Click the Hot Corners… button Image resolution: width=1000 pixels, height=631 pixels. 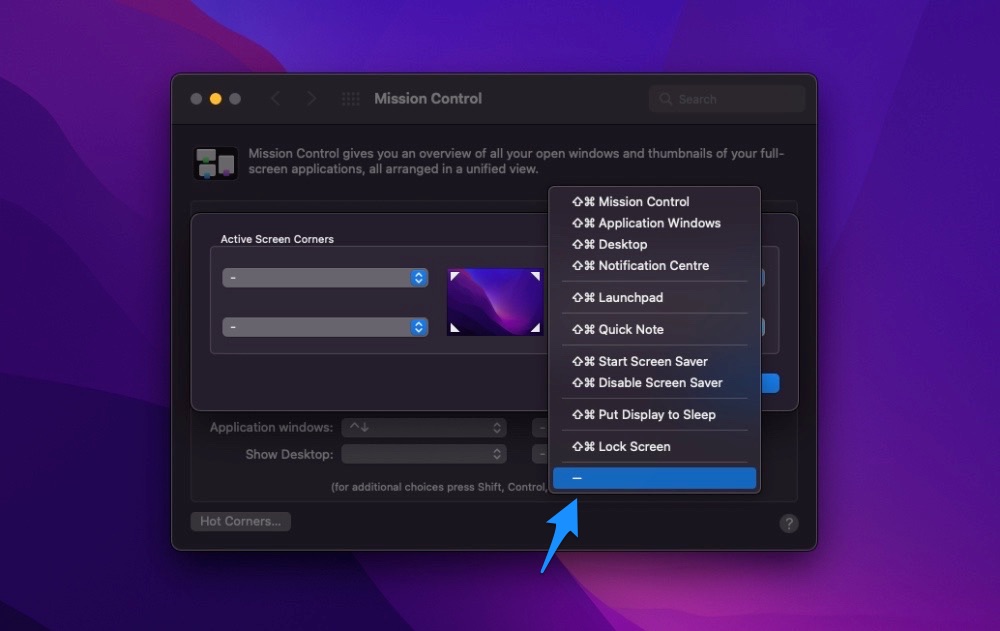pos(240,521)
